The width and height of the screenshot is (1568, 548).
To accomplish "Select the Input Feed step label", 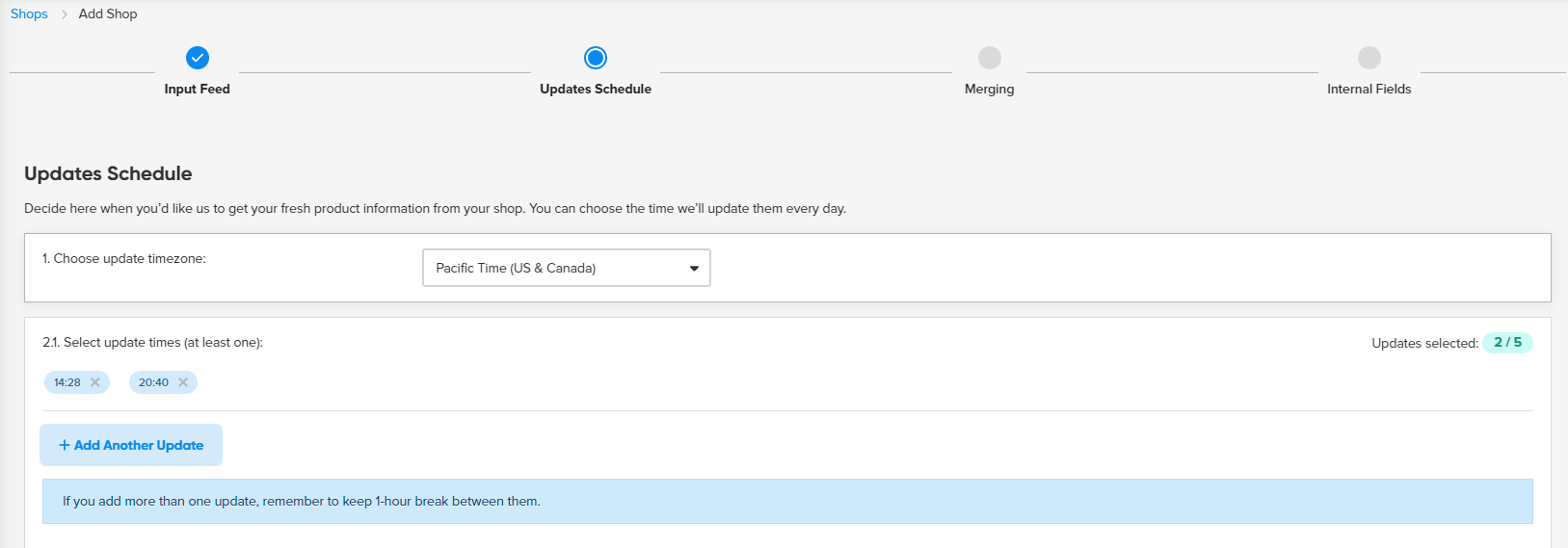I will click(x=198, y=89).
